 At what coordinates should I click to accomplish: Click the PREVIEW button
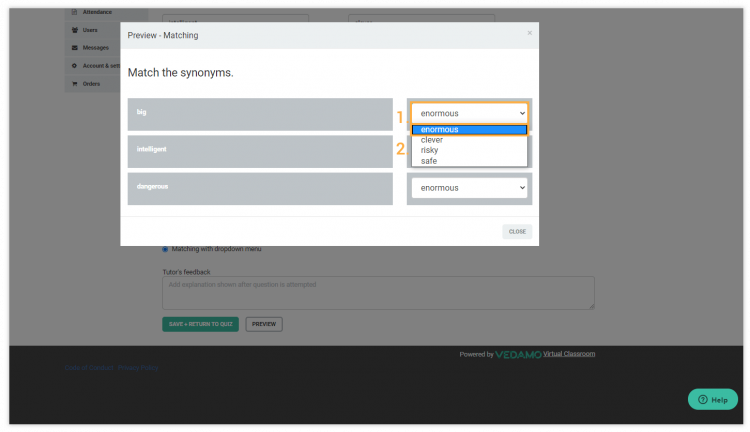(x=264, y=324)
